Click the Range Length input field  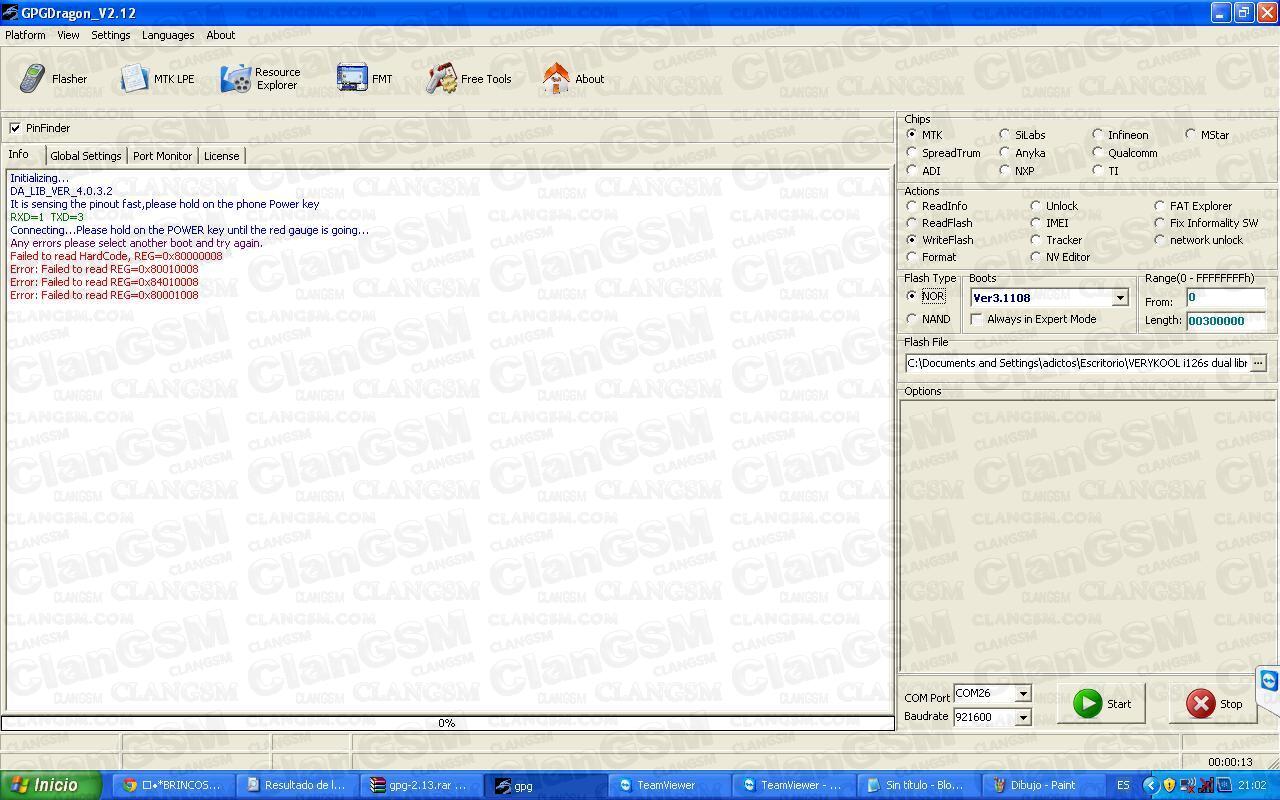click(1224, 321)
